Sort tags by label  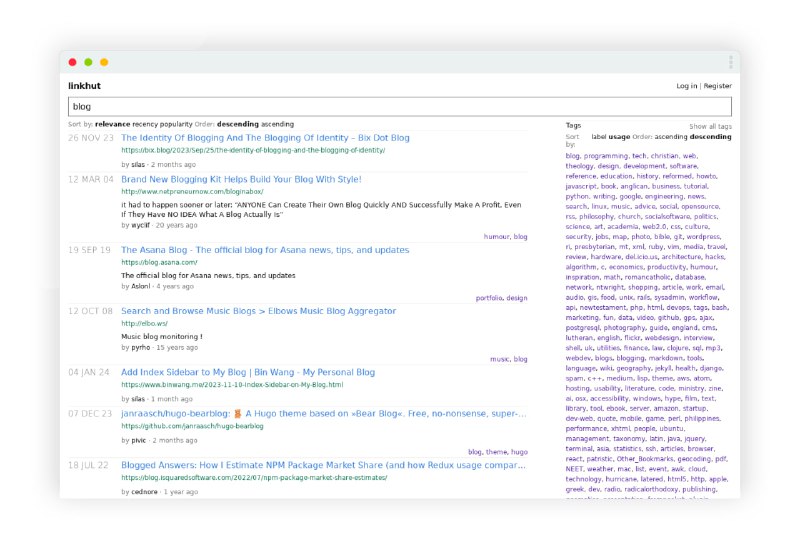[x=599, y=136]
